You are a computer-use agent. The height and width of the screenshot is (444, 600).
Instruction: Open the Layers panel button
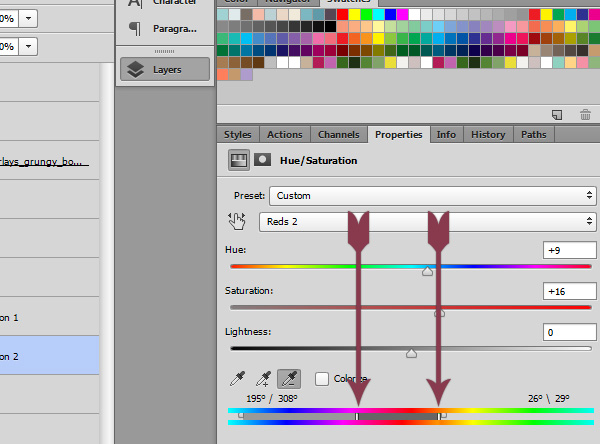(x=165, y=69)
